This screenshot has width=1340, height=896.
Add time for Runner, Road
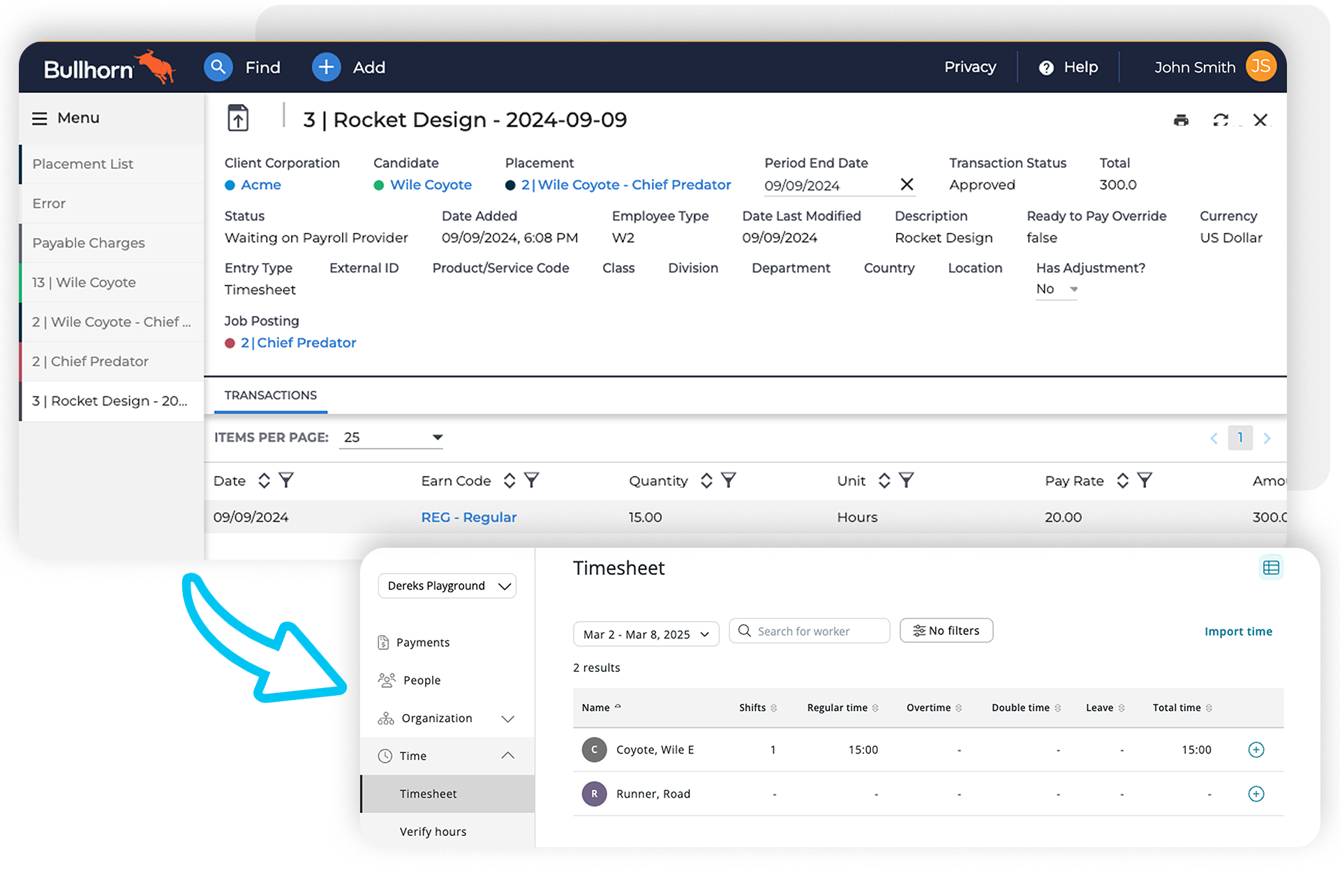1256,794
